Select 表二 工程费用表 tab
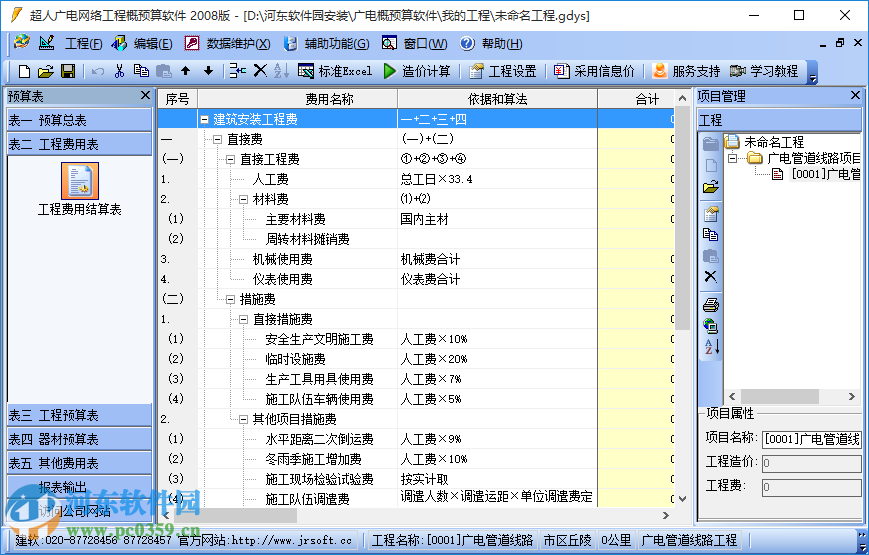 (79, 144)
